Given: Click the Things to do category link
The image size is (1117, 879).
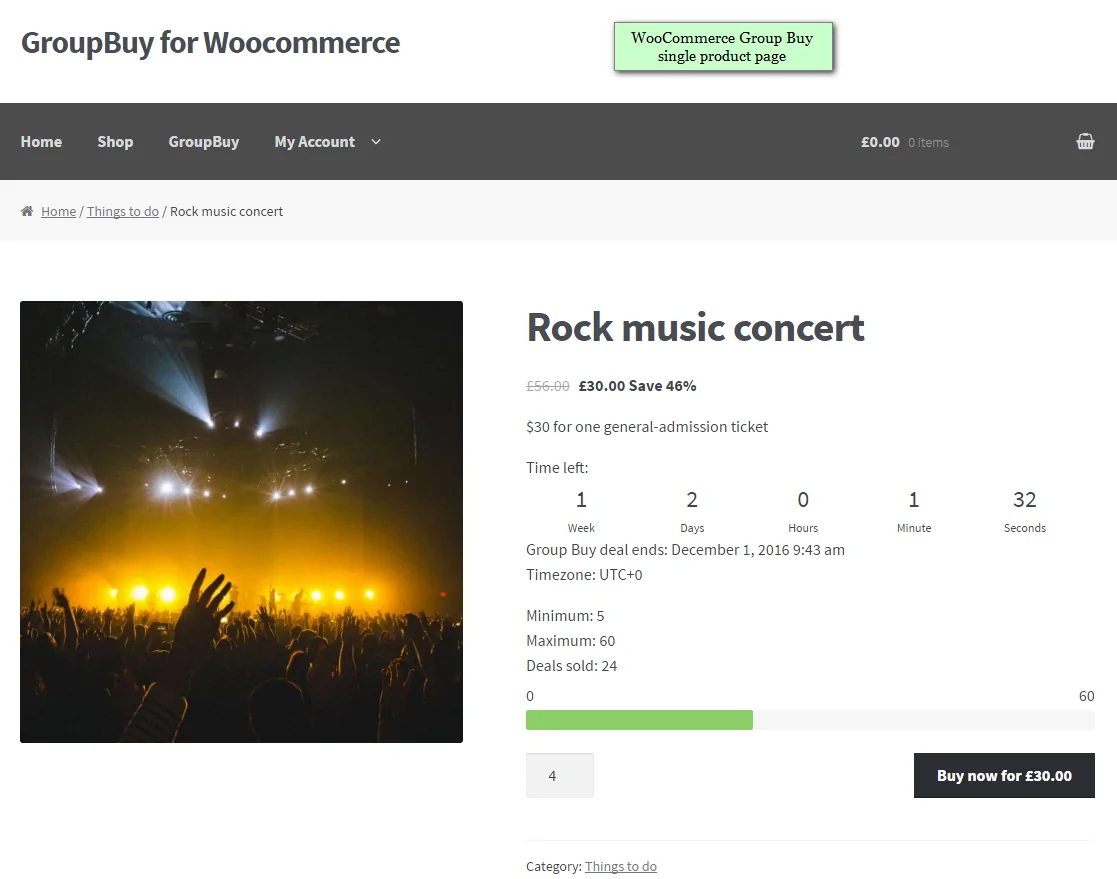Looking at the screenshot, I should 620,867.
